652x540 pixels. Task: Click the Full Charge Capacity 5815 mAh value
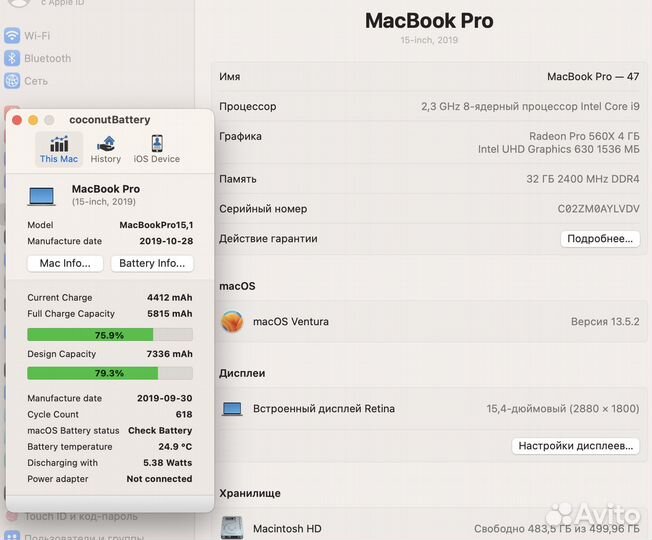click(x=170, y=314)
